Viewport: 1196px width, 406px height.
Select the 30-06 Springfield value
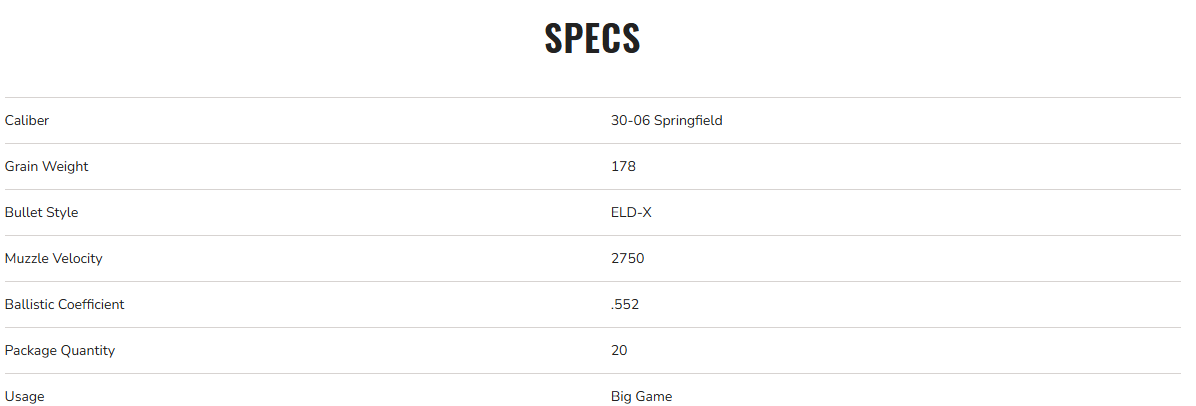coord(666,121)
